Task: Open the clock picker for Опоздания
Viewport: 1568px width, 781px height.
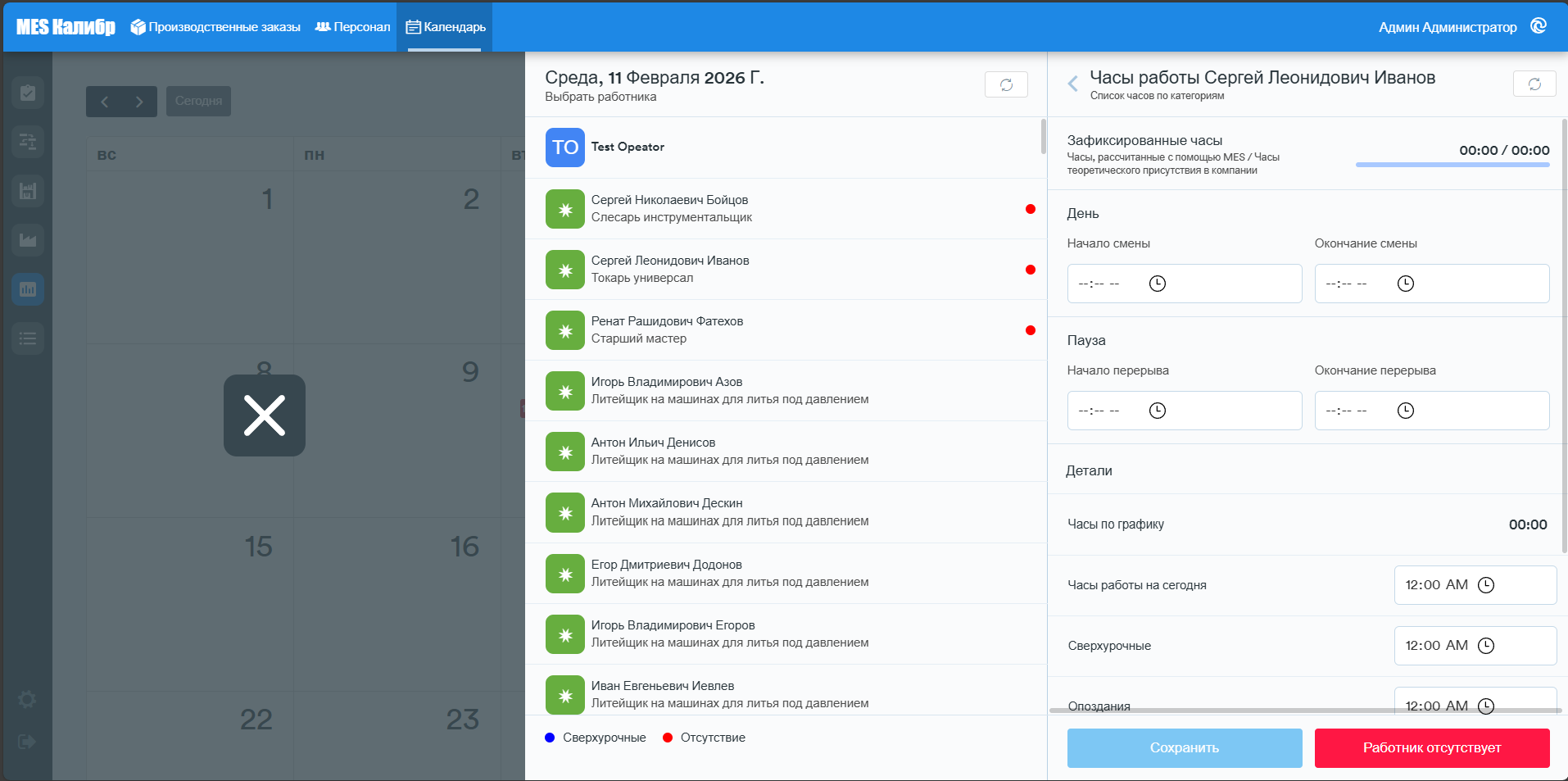Action: tap(1486, 706)
